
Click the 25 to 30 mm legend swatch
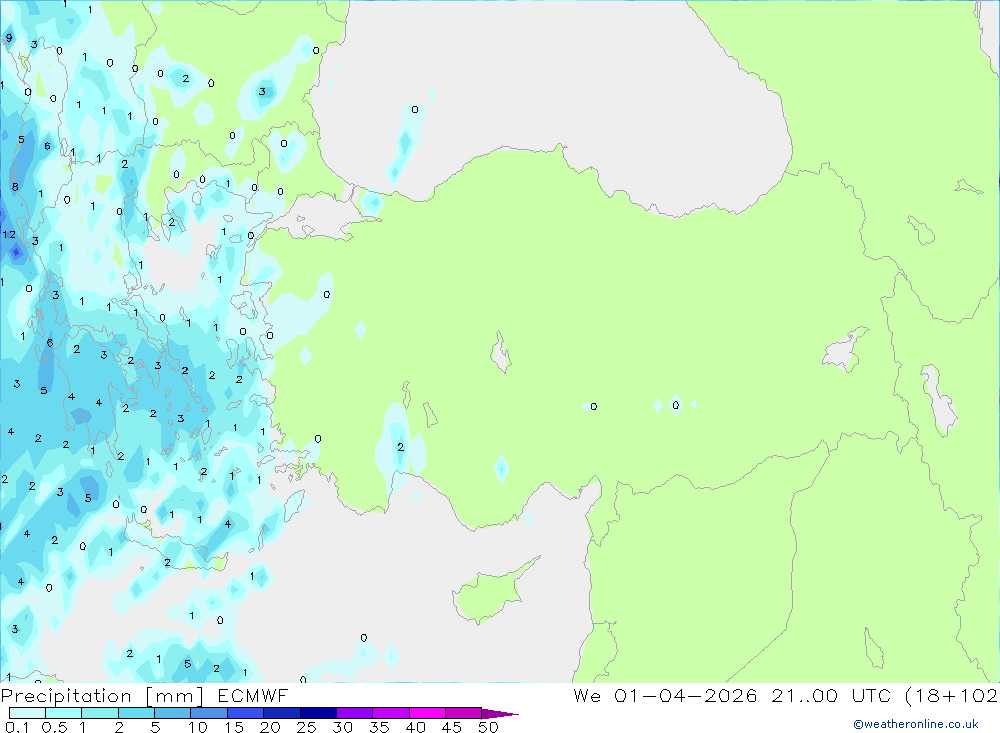(x=318, y=713)
